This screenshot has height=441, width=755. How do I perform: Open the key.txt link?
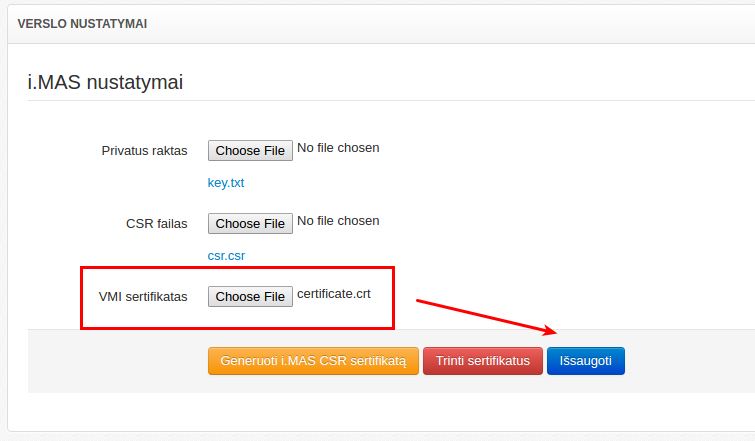(226, 183)
